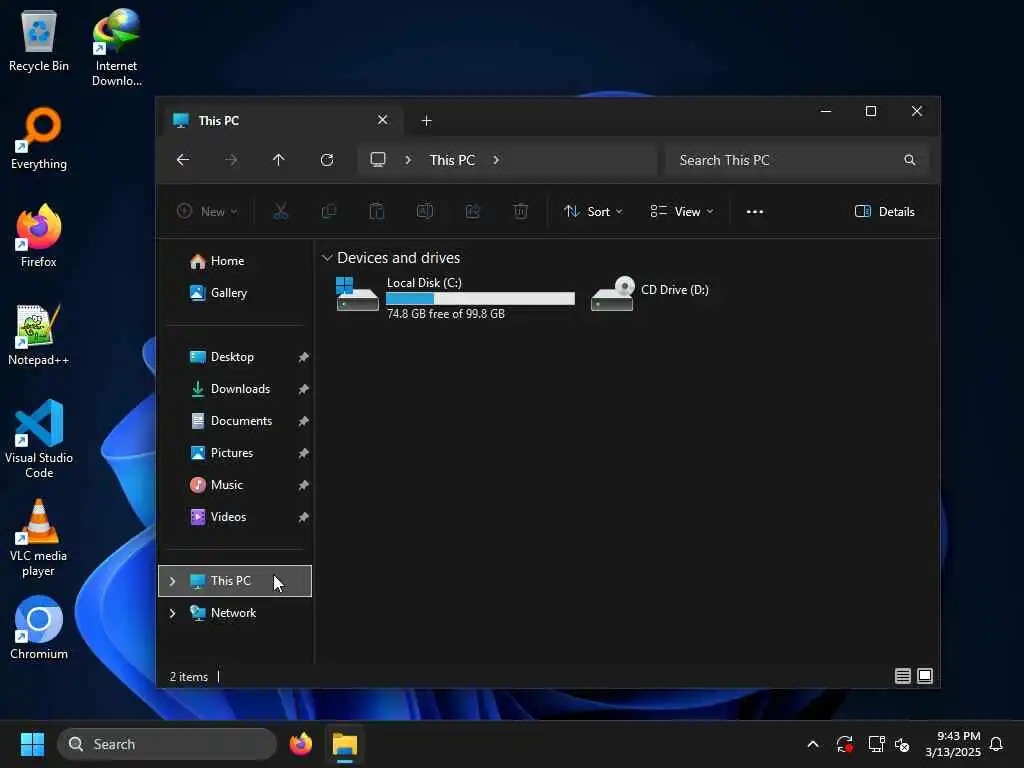Open the clock and date flyout
This screenshot has width=1024, height=768.
tap(952, 744)
